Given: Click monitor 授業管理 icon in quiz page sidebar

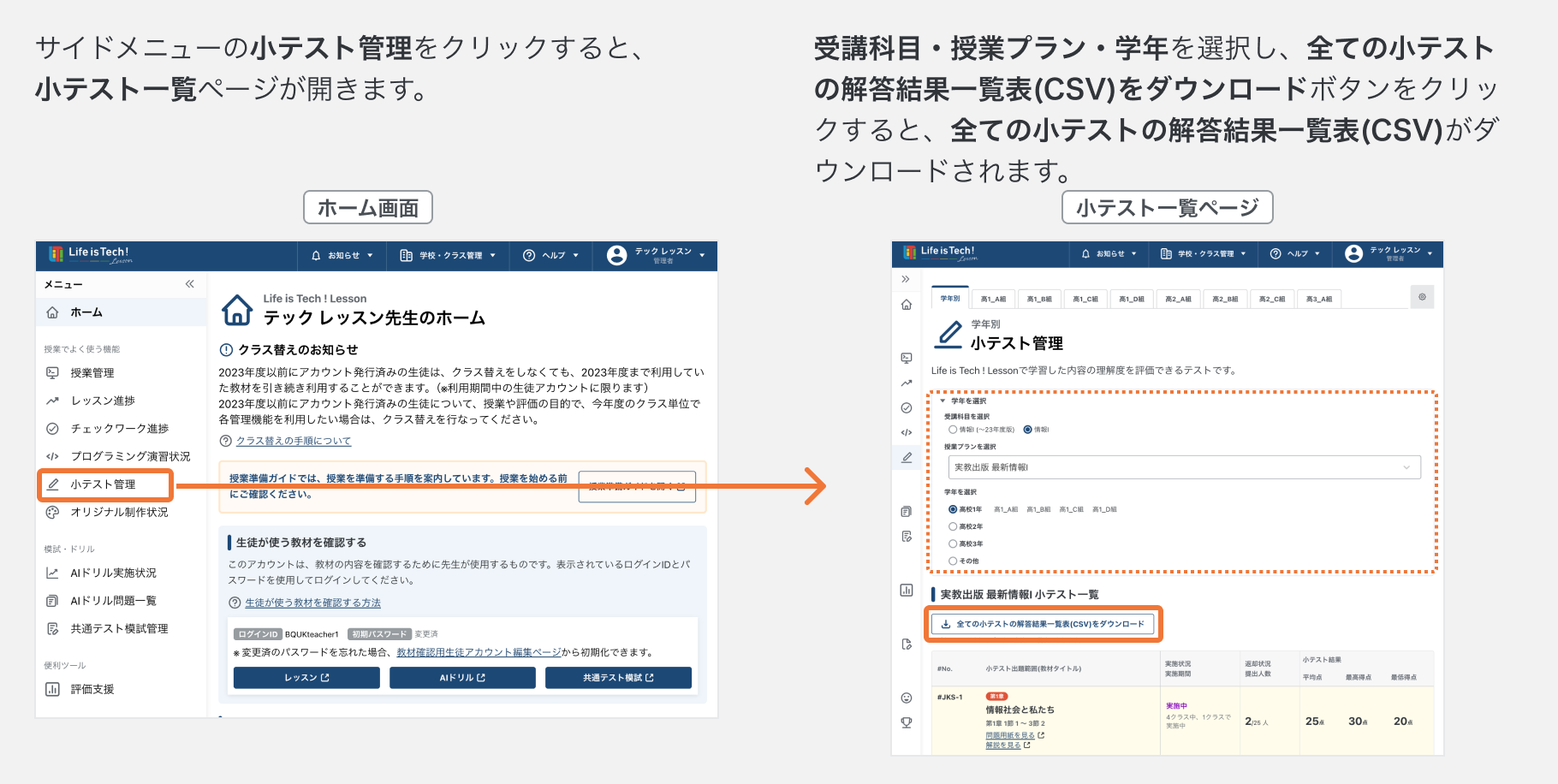Looking at the screenshot, I should [907, 358].
